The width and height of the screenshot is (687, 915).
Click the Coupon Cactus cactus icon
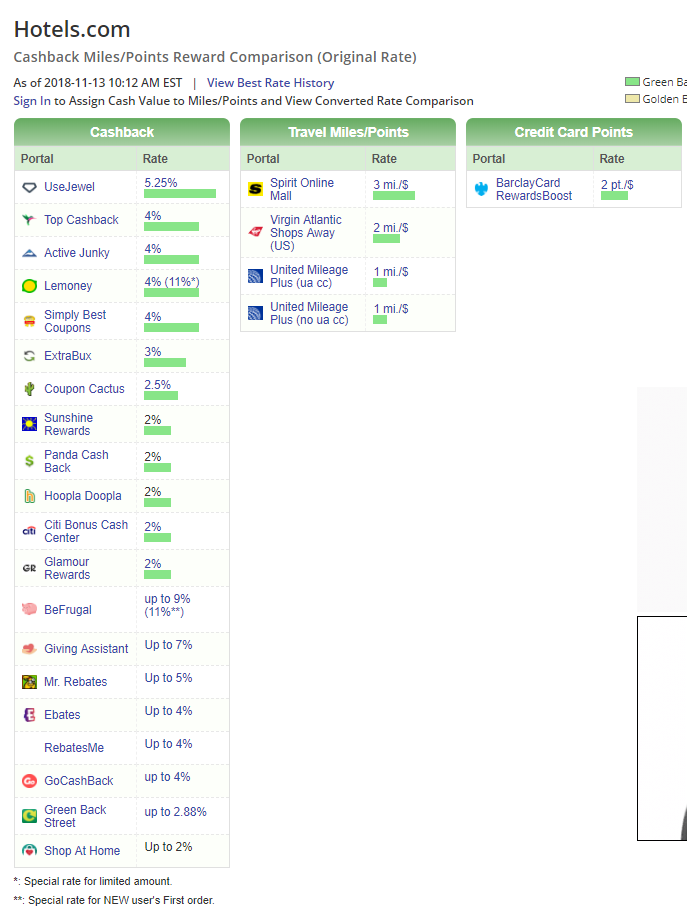(29, 389)
